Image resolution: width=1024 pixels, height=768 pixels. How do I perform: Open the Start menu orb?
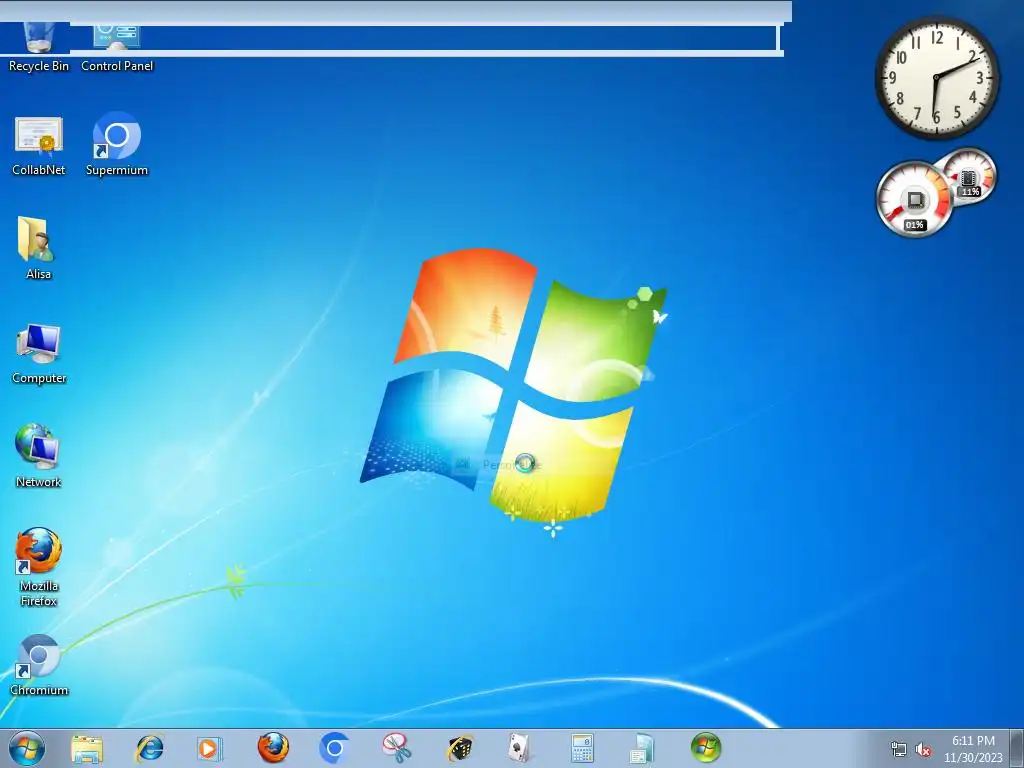[x=27, y=748]
